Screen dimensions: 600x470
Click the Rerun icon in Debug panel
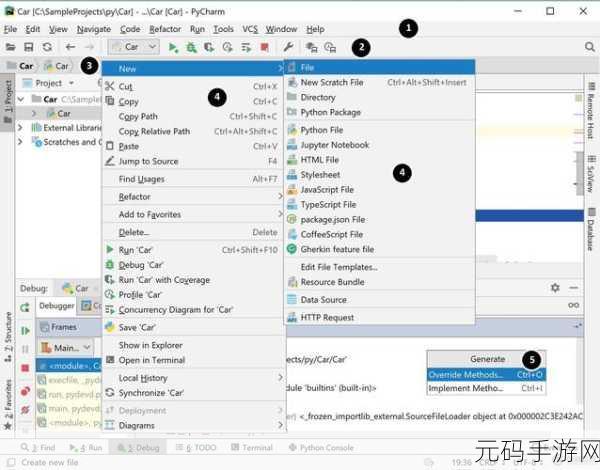[x=25, y=307]
